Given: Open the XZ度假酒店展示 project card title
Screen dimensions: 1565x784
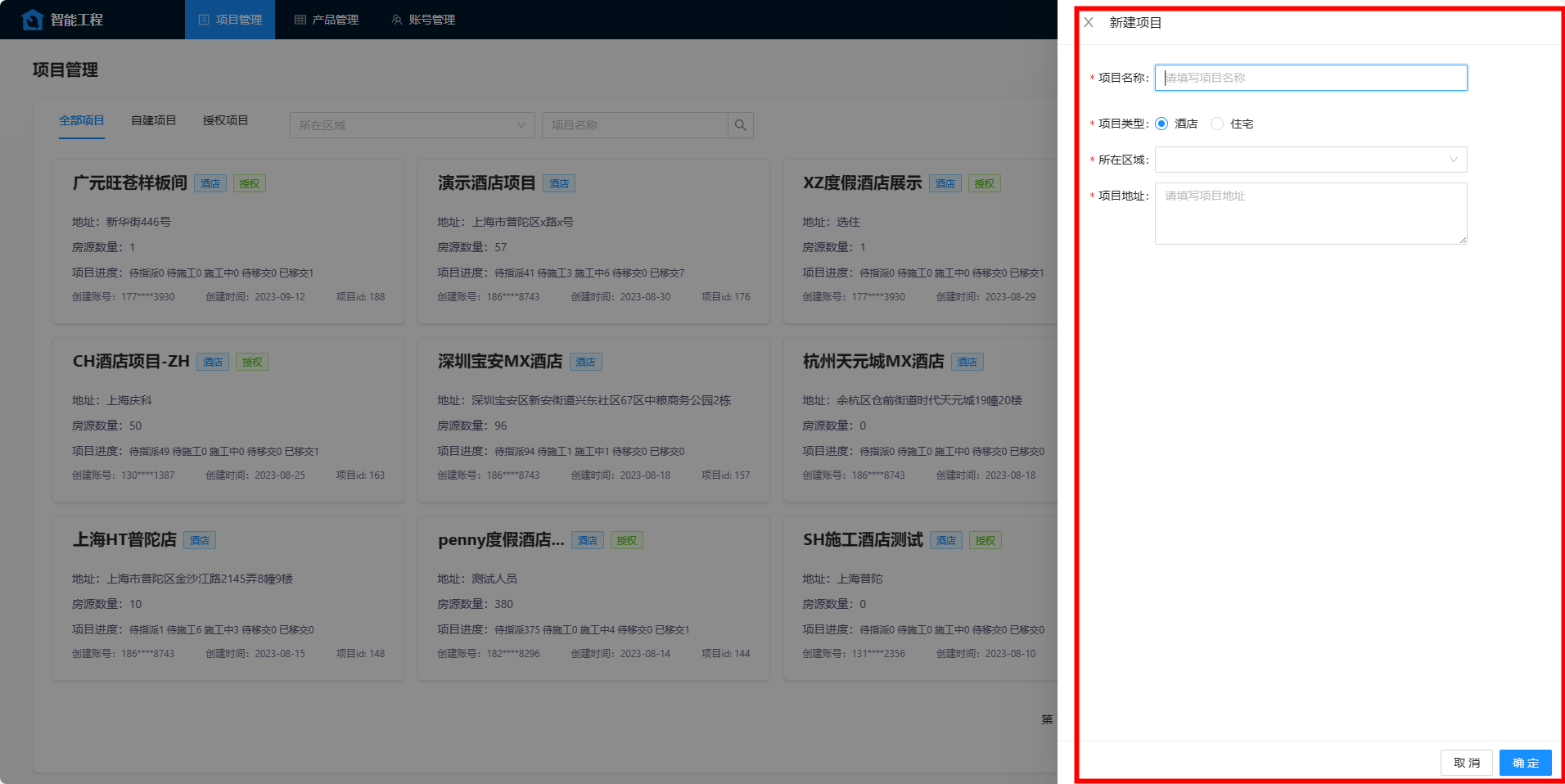Looking at the screenshot, I should click(863, 183).
